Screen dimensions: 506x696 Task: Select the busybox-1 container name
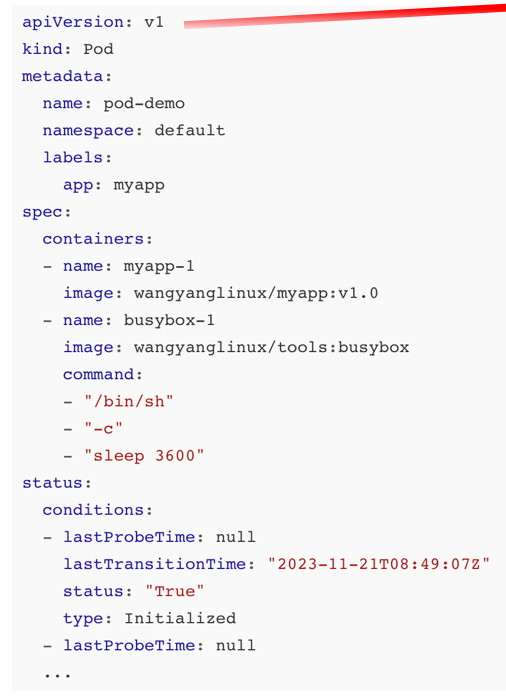169,320
